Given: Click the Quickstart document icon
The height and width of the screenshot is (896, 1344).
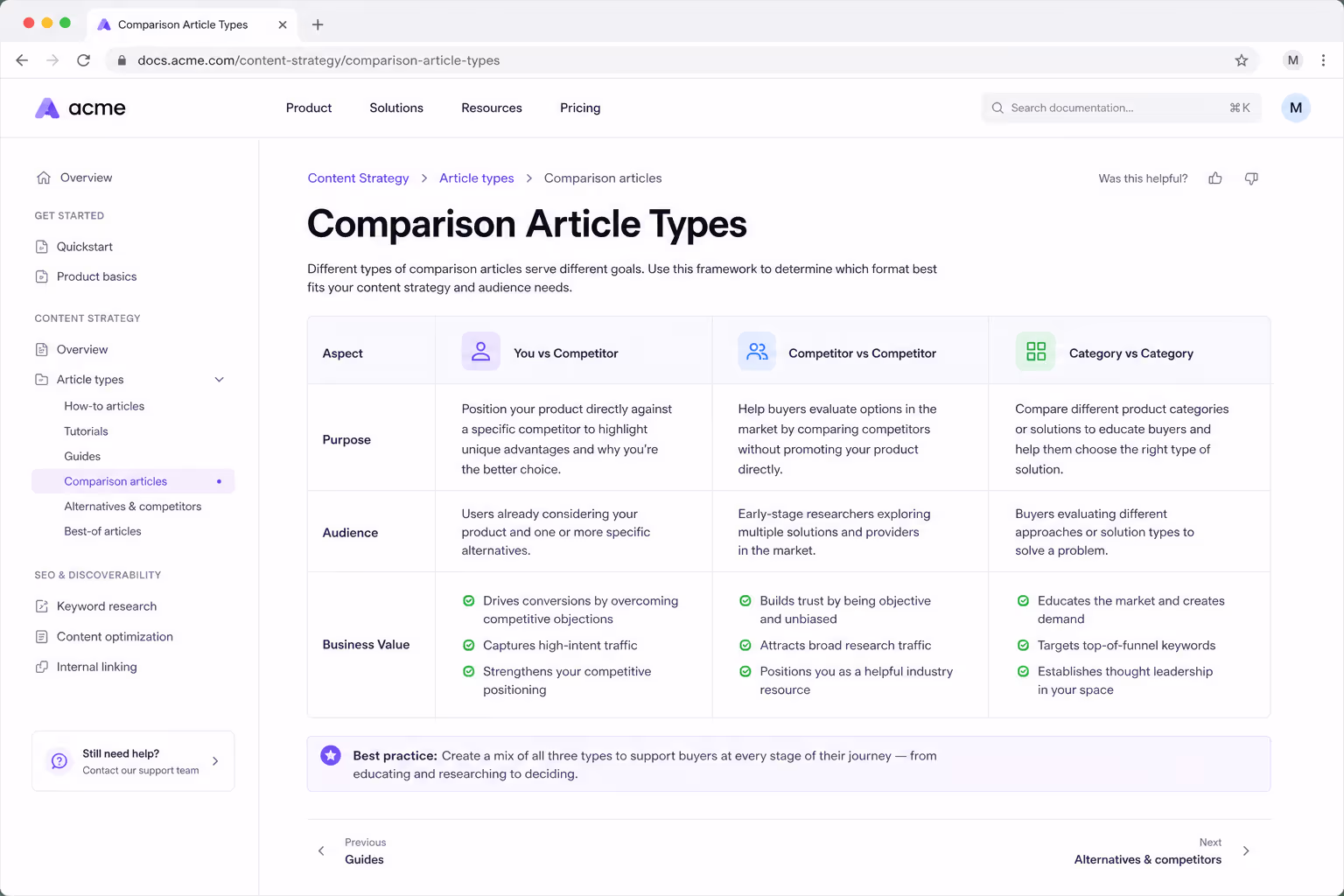Looking at the screenshot, I should point(41,247).
